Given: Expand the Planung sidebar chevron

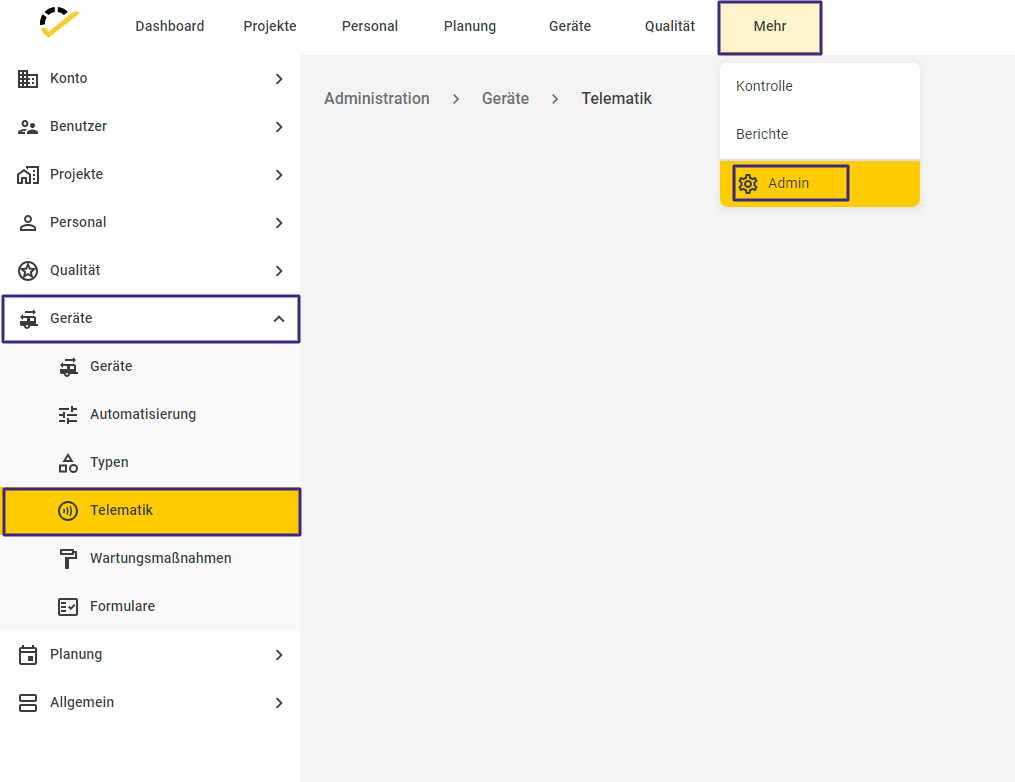Looking at the screenshot, I should 279,655.
